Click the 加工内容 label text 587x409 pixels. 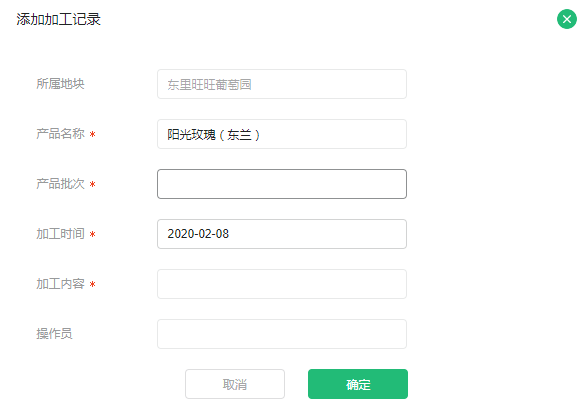coord(60,284)
